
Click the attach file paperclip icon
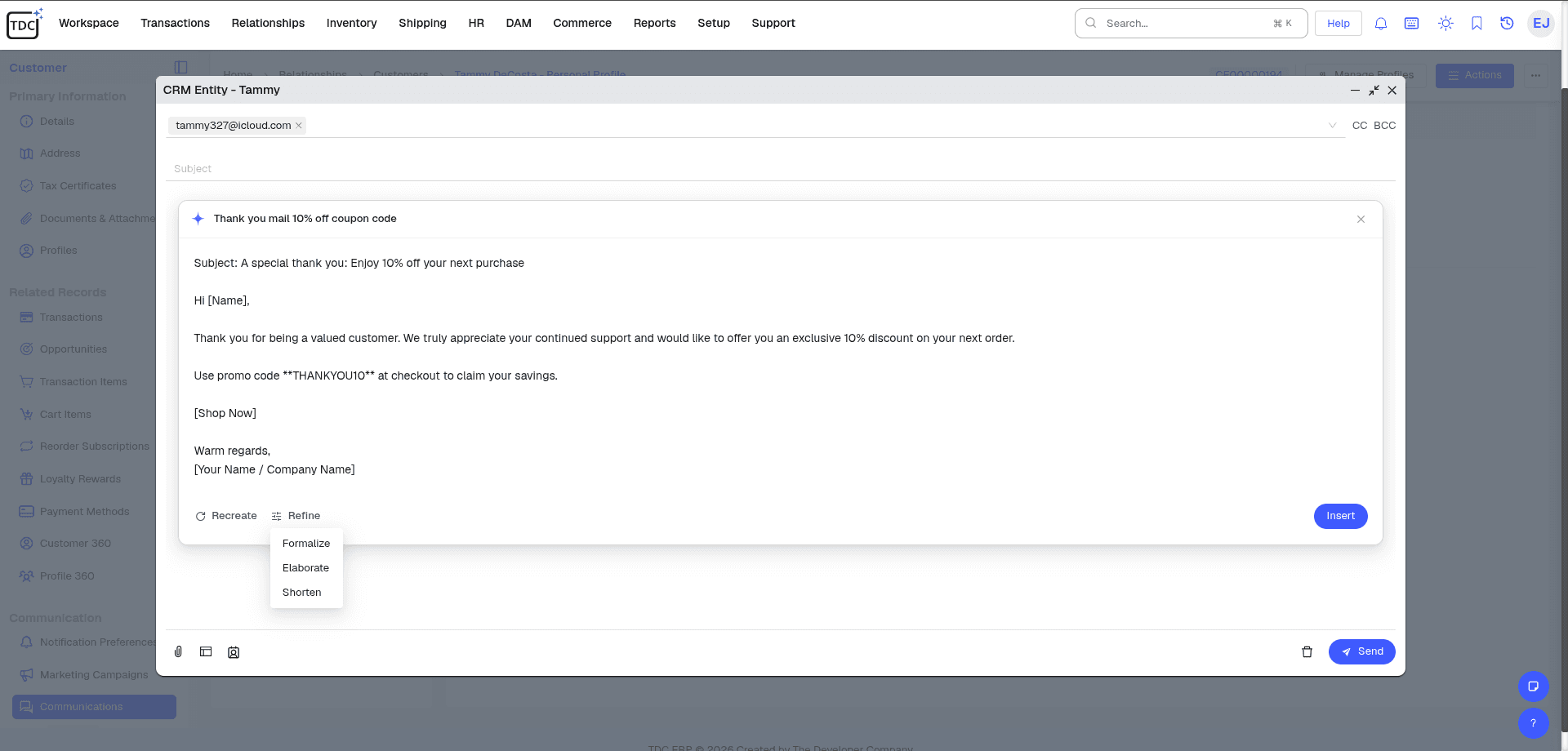(178, 651)
